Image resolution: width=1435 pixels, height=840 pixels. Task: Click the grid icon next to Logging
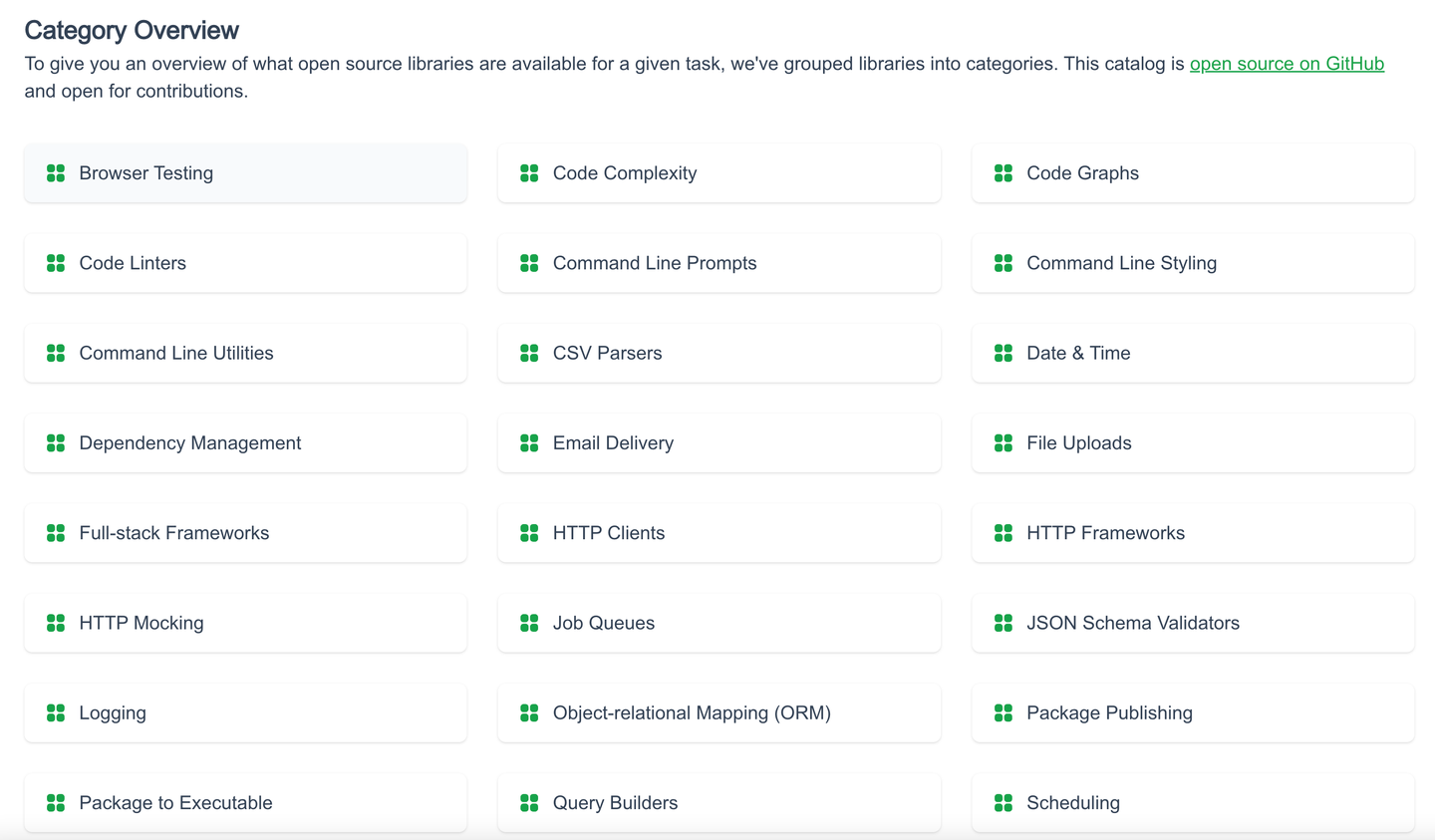tap(56, 712)
